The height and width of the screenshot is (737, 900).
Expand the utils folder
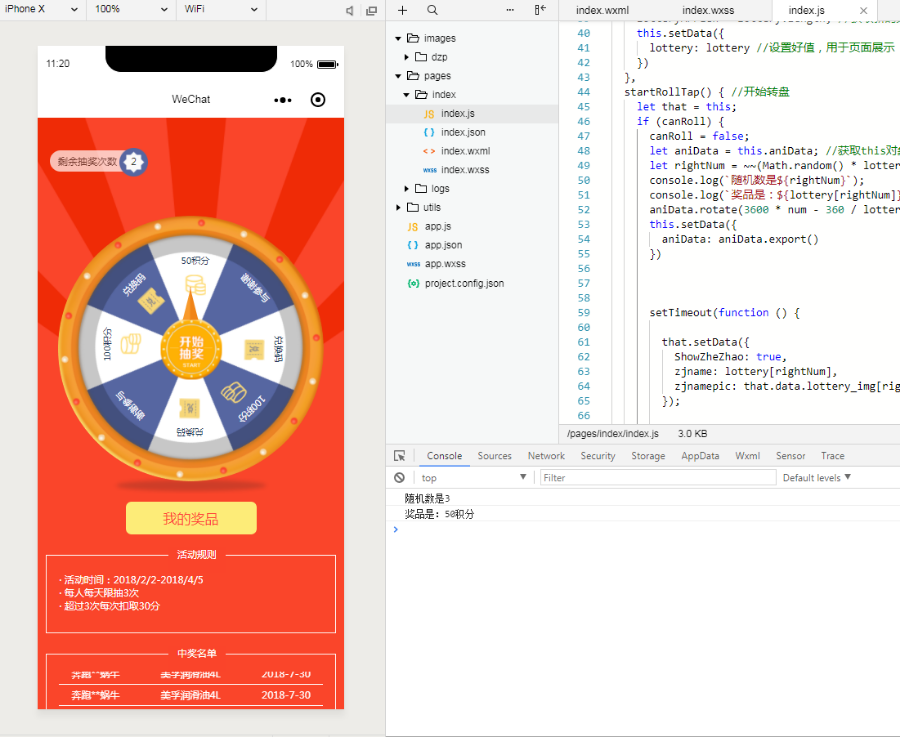(398, 207)
